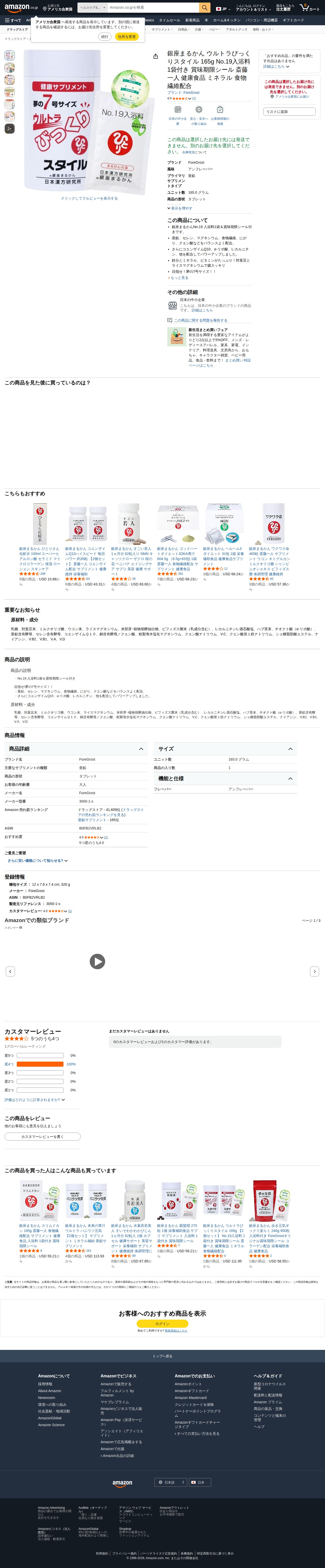The width and height of the screenshot is (325, 1568).
Task: Click the リストに追加 button
Action: [x=289, y=111]
